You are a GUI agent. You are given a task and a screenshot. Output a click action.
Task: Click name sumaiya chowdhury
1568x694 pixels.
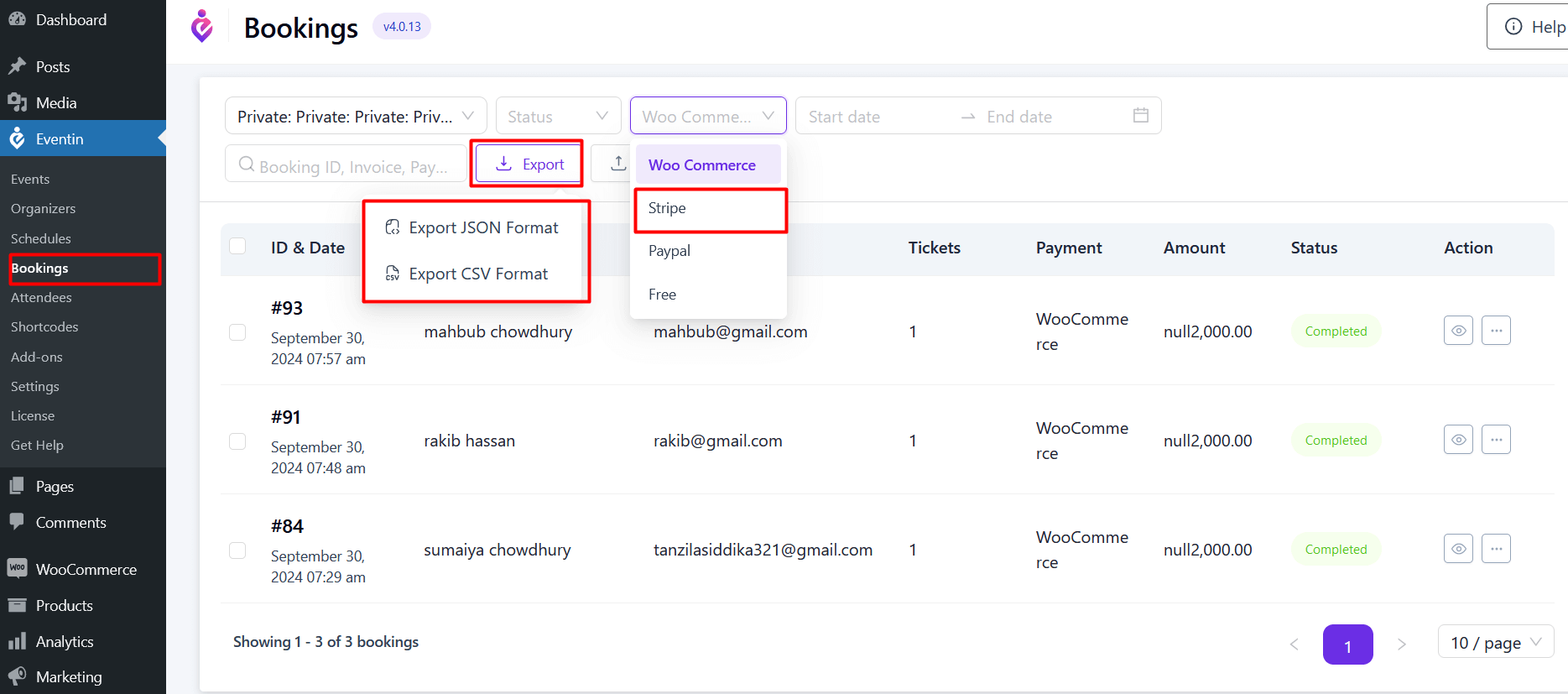497,550
